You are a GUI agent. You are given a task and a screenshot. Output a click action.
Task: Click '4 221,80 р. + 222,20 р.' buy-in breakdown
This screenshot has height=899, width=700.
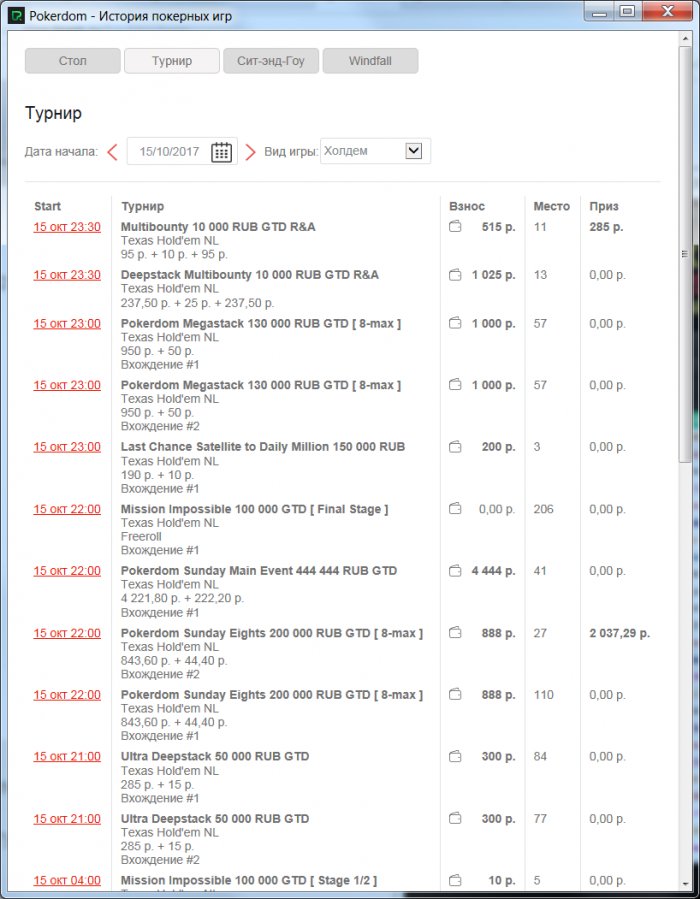pyautogui.click(x=182, y=599)
